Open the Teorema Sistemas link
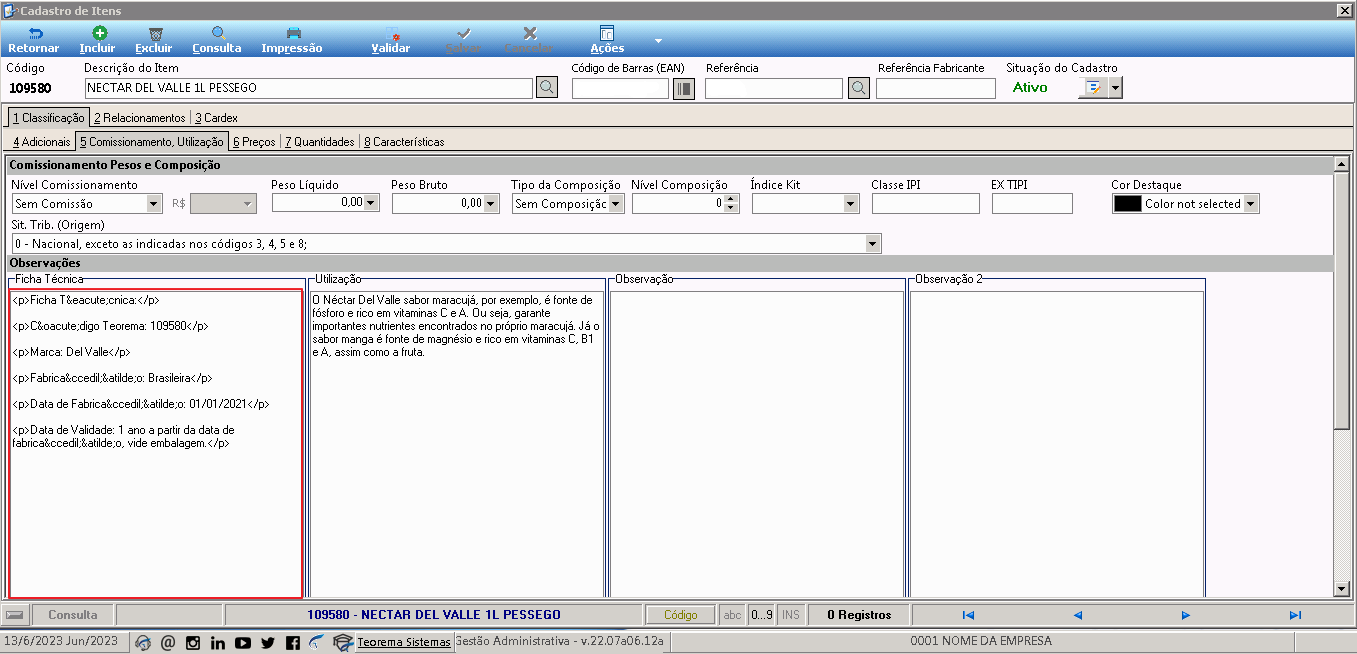1357x654 pixels. pos(404,642)
